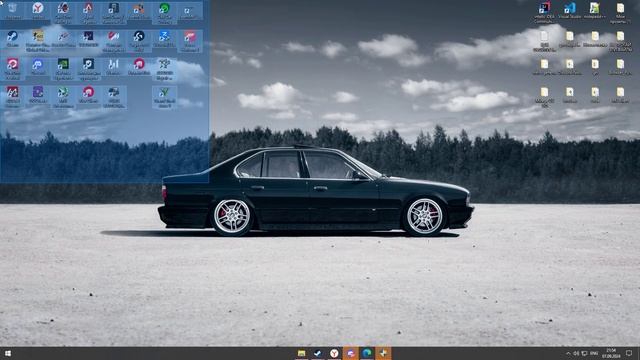Screen dimensions: 640x360
Task: Select the green NVIDIA GeForce Experience shortcut
Action: [63, 68]
